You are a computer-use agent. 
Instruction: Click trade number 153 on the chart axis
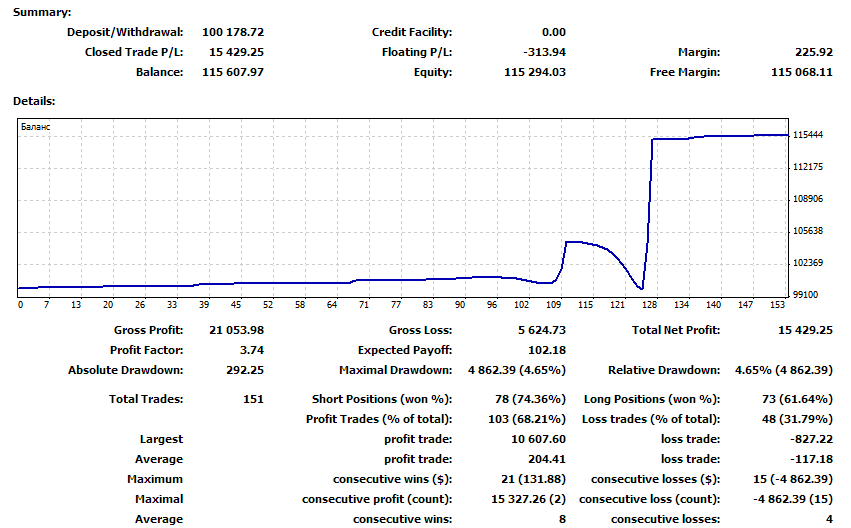click(x=777, y=305)
